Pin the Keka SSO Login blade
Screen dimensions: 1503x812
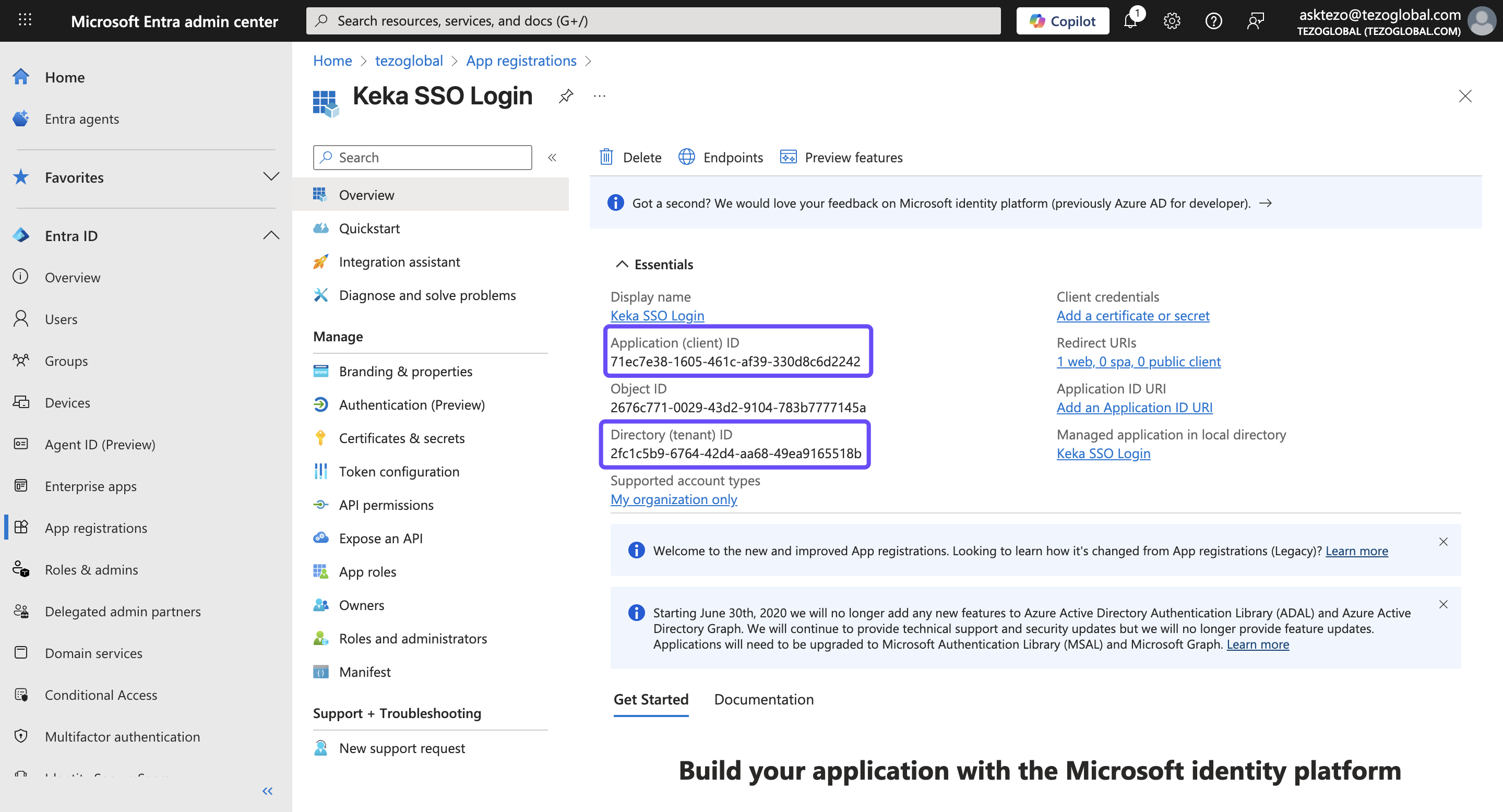565,96
